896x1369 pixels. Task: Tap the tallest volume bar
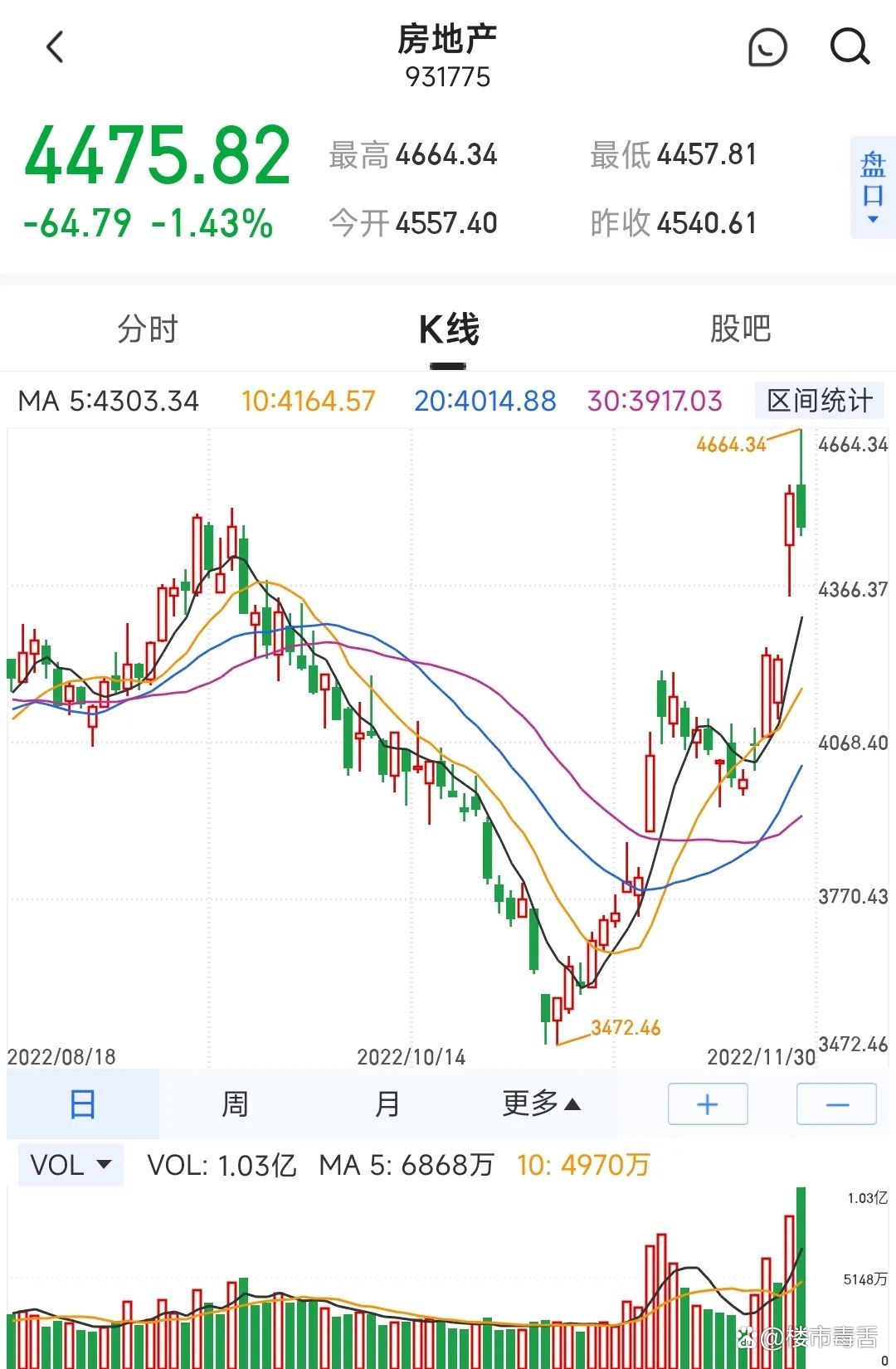[x=801, y=1276]
